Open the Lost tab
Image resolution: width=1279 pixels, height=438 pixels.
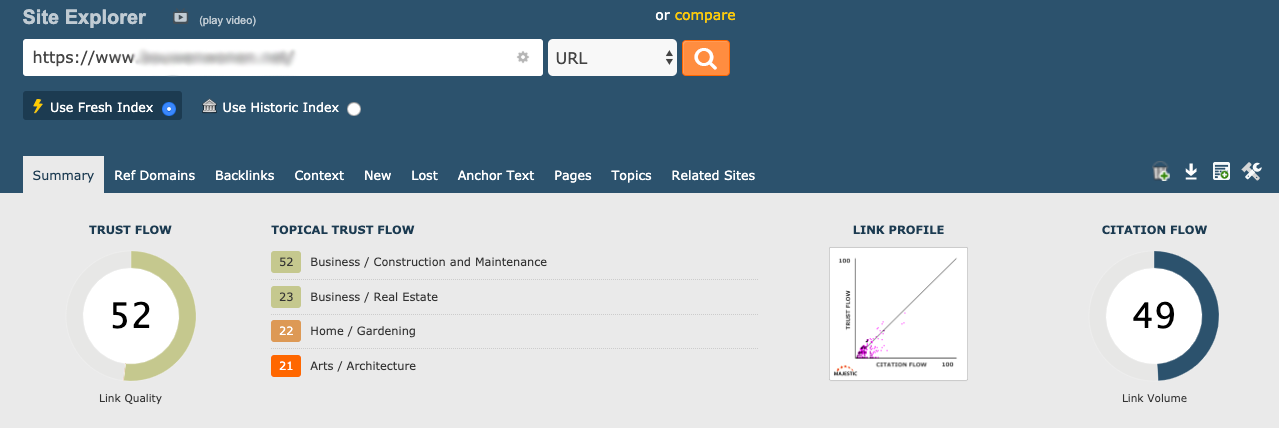click(425, 175)
